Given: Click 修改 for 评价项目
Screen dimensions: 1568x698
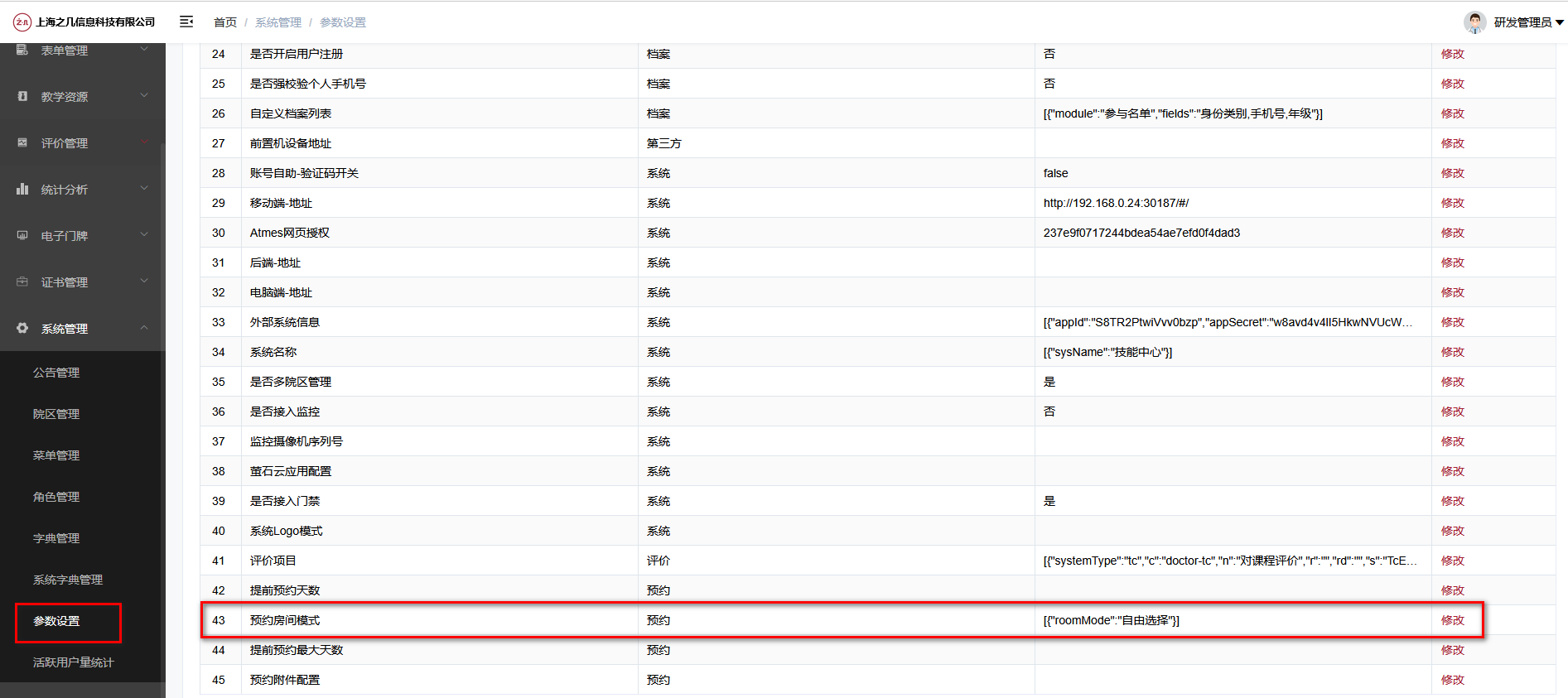Looking at the screenshot, I should click(1453, 561).
